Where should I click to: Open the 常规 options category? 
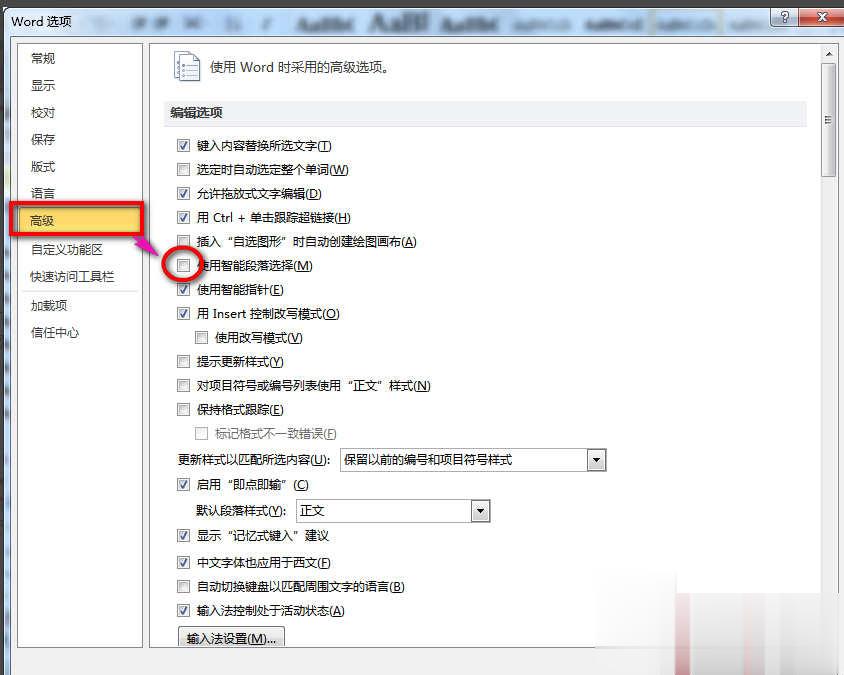43,58
